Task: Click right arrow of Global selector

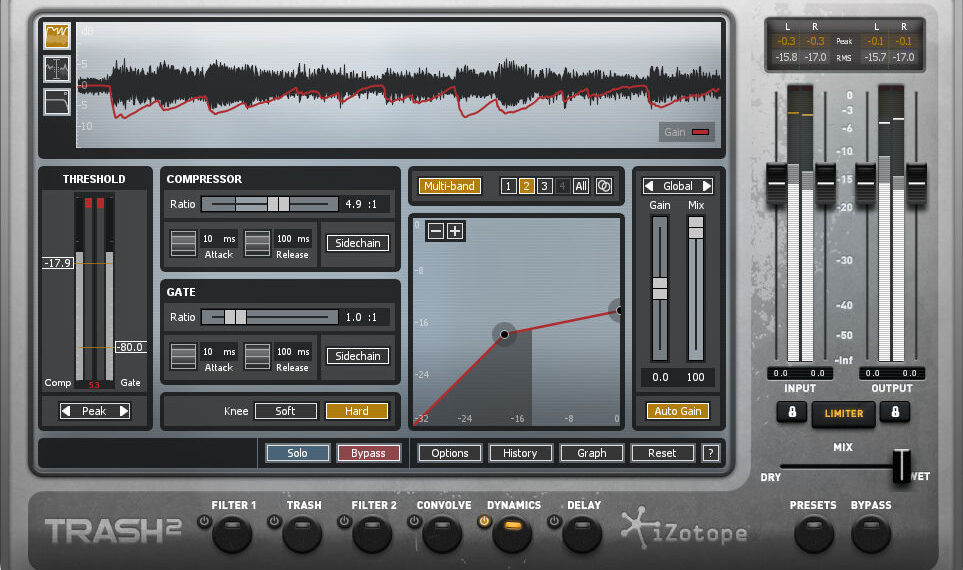Action: pyautogui.click(x=706, y=186)
